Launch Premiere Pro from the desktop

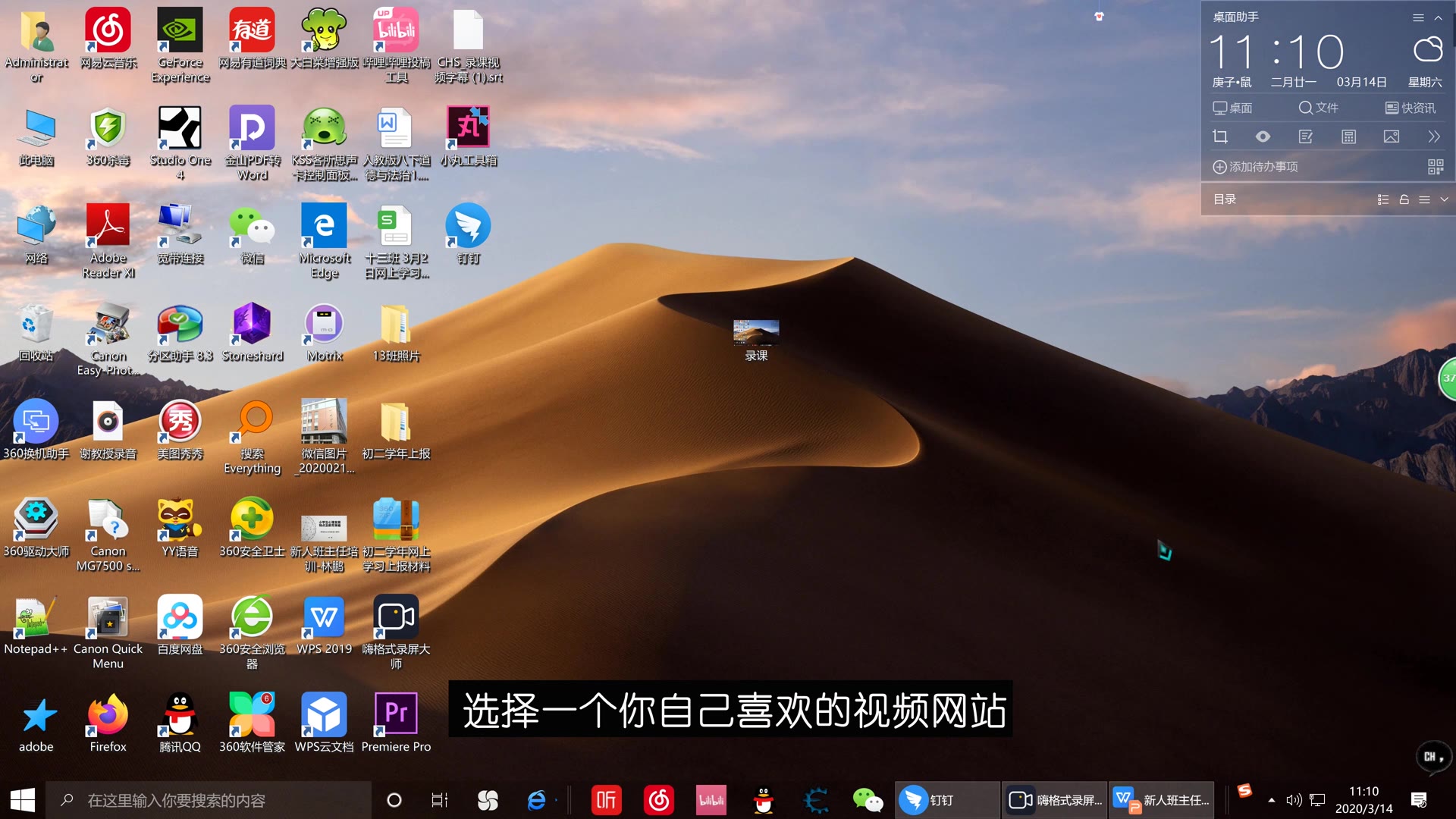click(396, 713)
